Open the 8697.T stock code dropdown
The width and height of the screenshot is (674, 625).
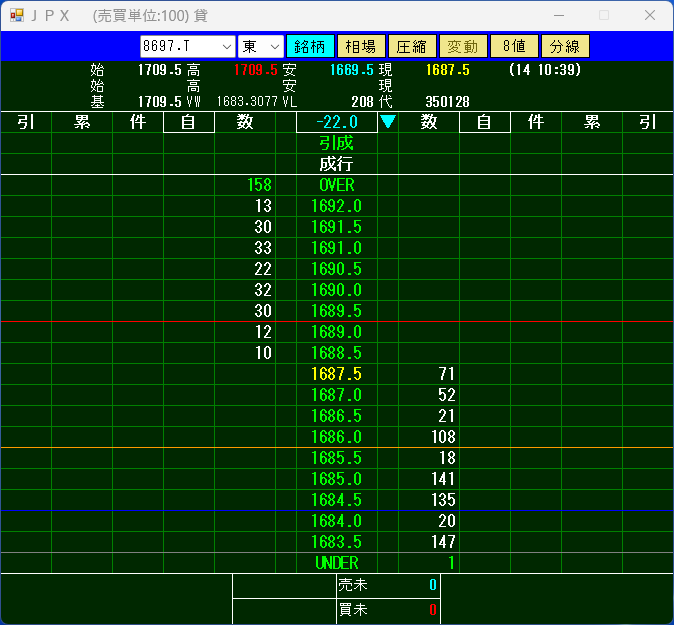225,47
